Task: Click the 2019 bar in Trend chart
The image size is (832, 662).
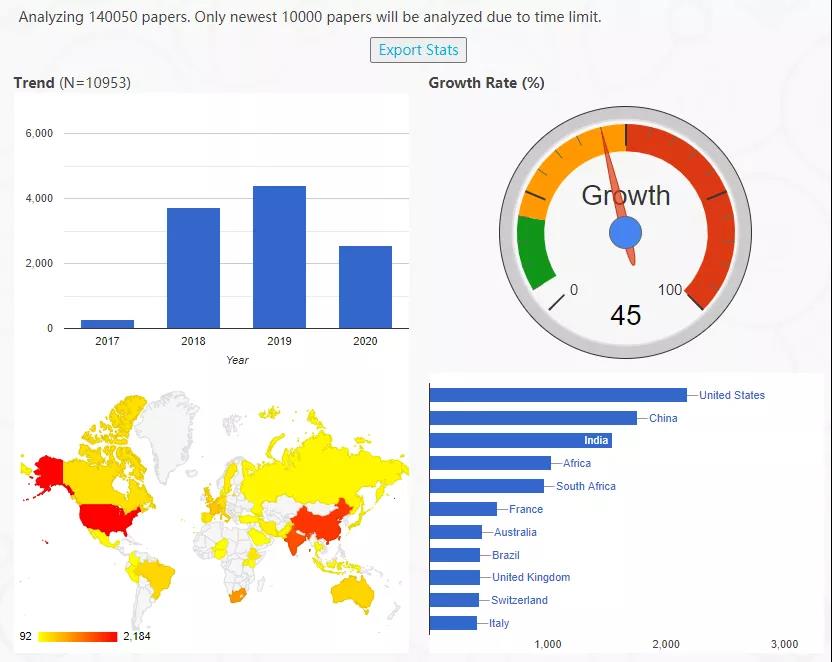Action: (x=279, y=257)
